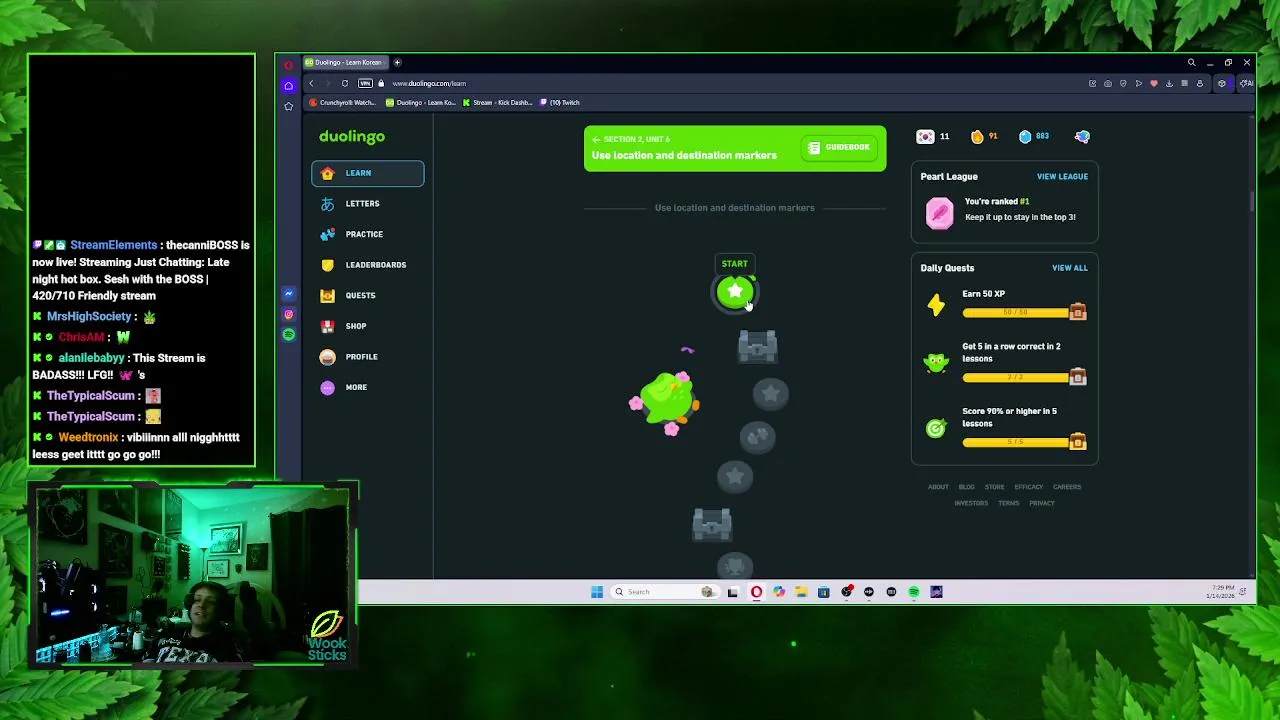This screenshot has width=1280, height=720.
Task: Click the browser back button
Action: tap(311, 84)
